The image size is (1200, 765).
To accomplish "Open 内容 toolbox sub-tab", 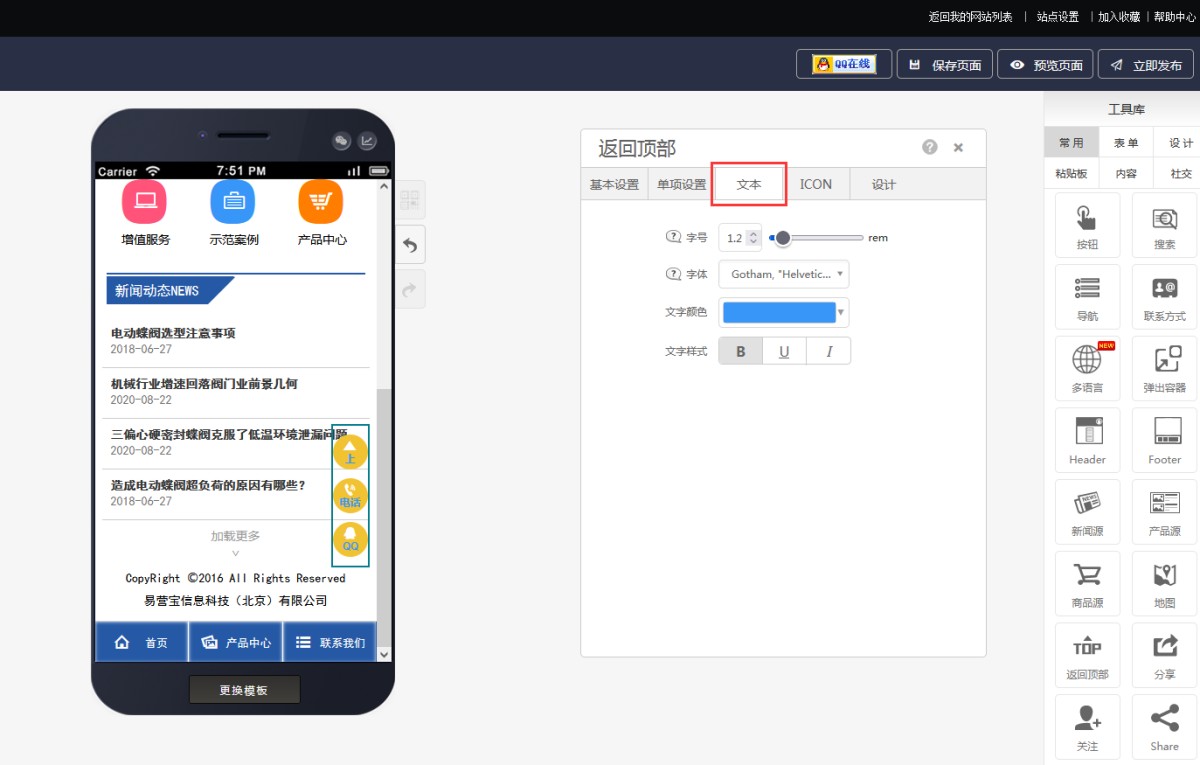I will click(1126, 173).
